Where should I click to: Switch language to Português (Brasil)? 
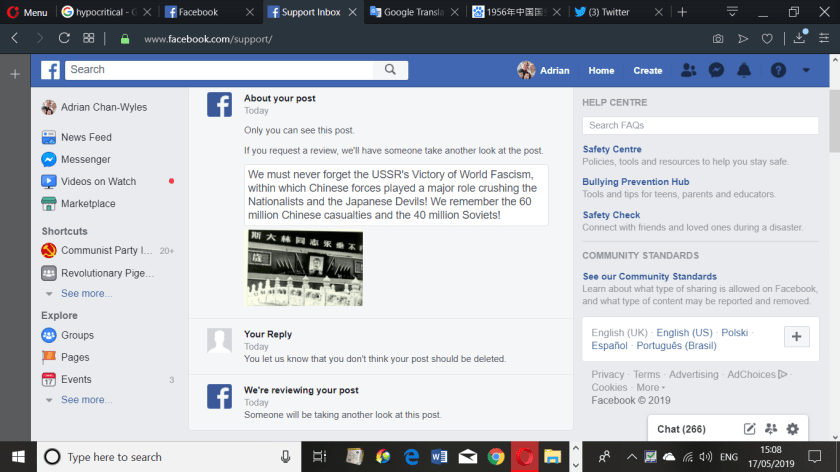[676, 346]
